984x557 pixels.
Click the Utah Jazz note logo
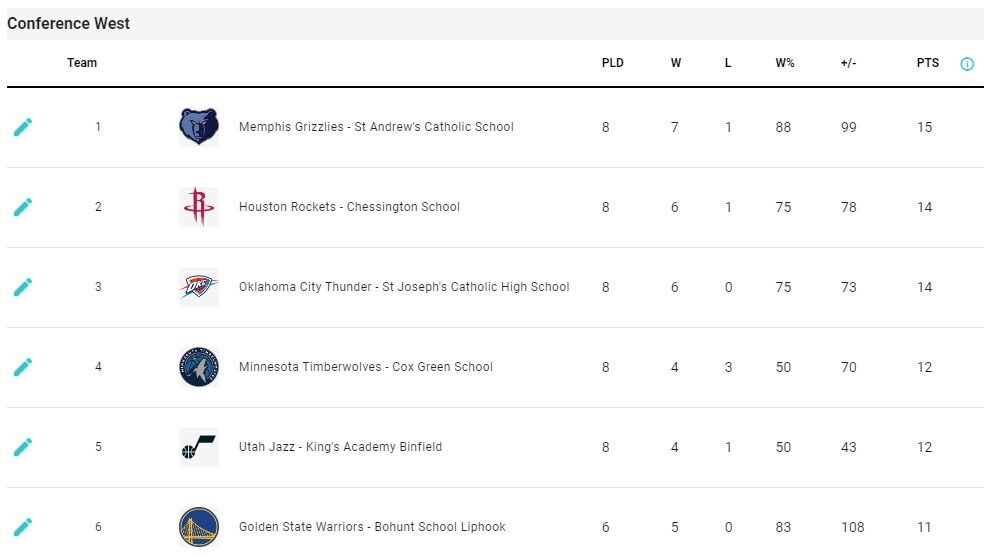[199, 447]
